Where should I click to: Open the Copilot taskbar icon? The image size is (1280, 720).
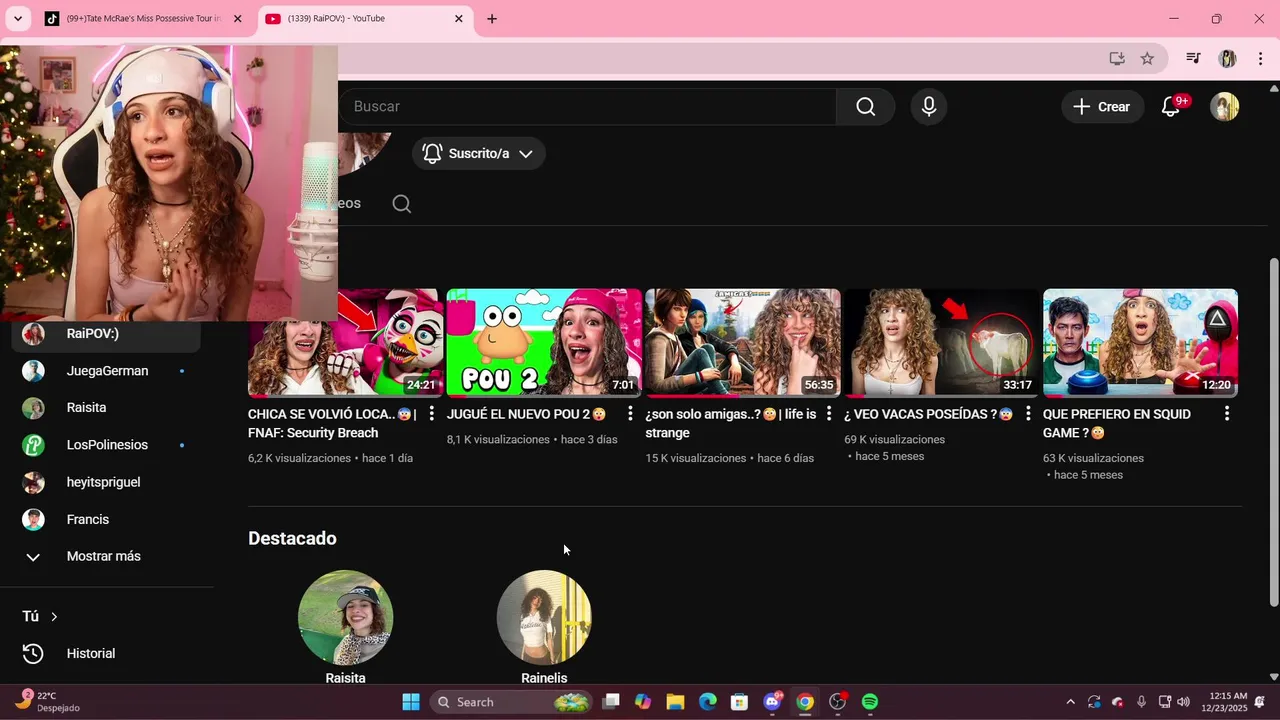pyautogui.click(x=643, y=702)
